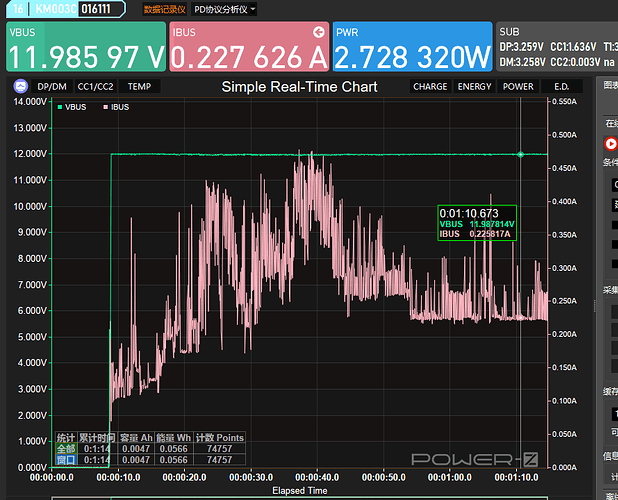Open the PD协议分析仪 dropdown
The width and height of the screenshot is (618, 500).
pos(224,9)
